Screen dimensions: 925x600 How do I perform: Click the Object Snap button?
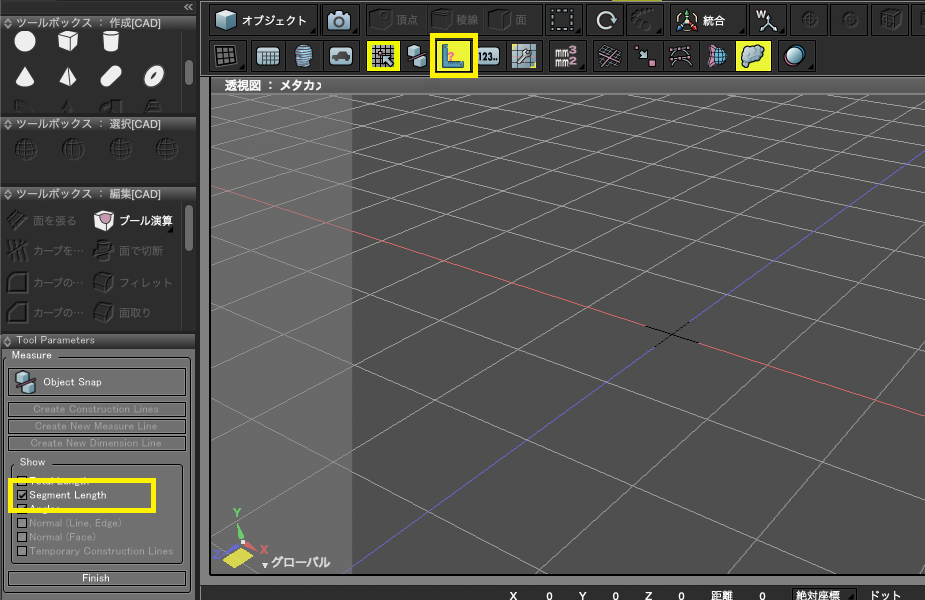tap(97, 382)
